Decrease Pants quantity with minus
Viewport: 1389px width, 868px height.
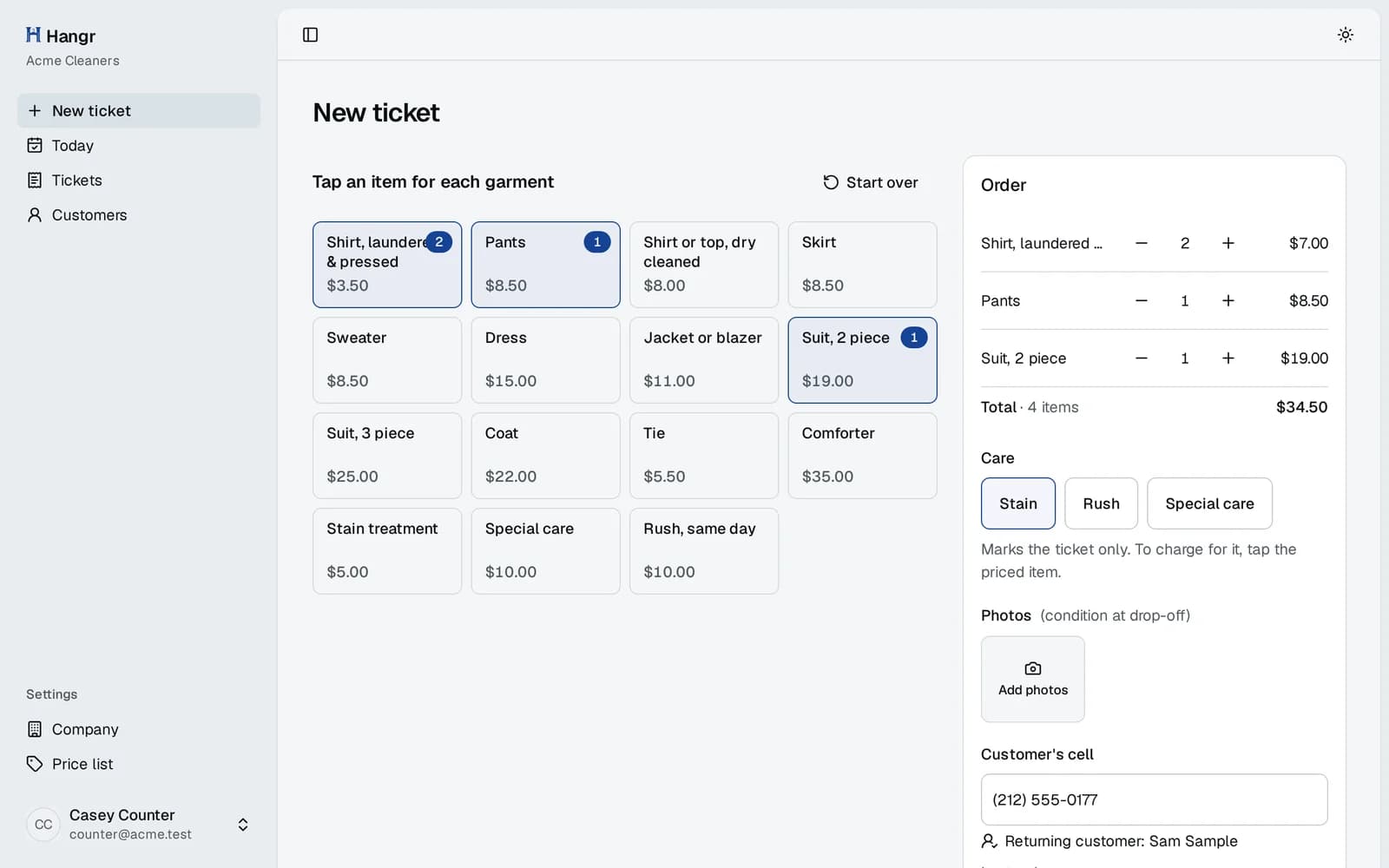tap(1142, 300)
